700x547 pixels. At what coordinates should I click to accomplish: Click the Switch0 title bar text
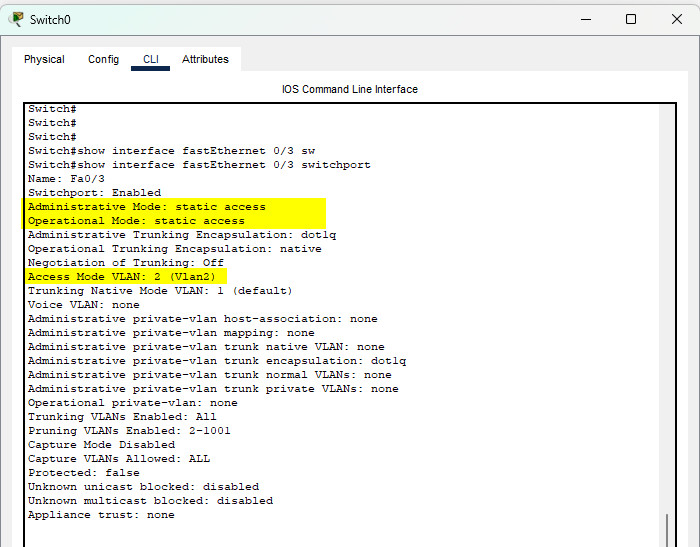(50, 19)
